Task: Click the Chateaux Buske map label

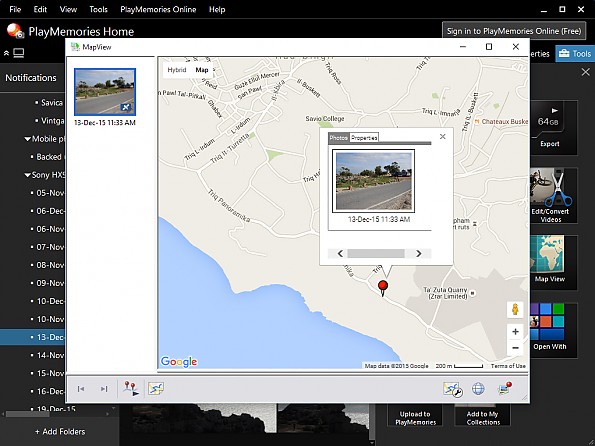Action: click(x=504, y=122)
